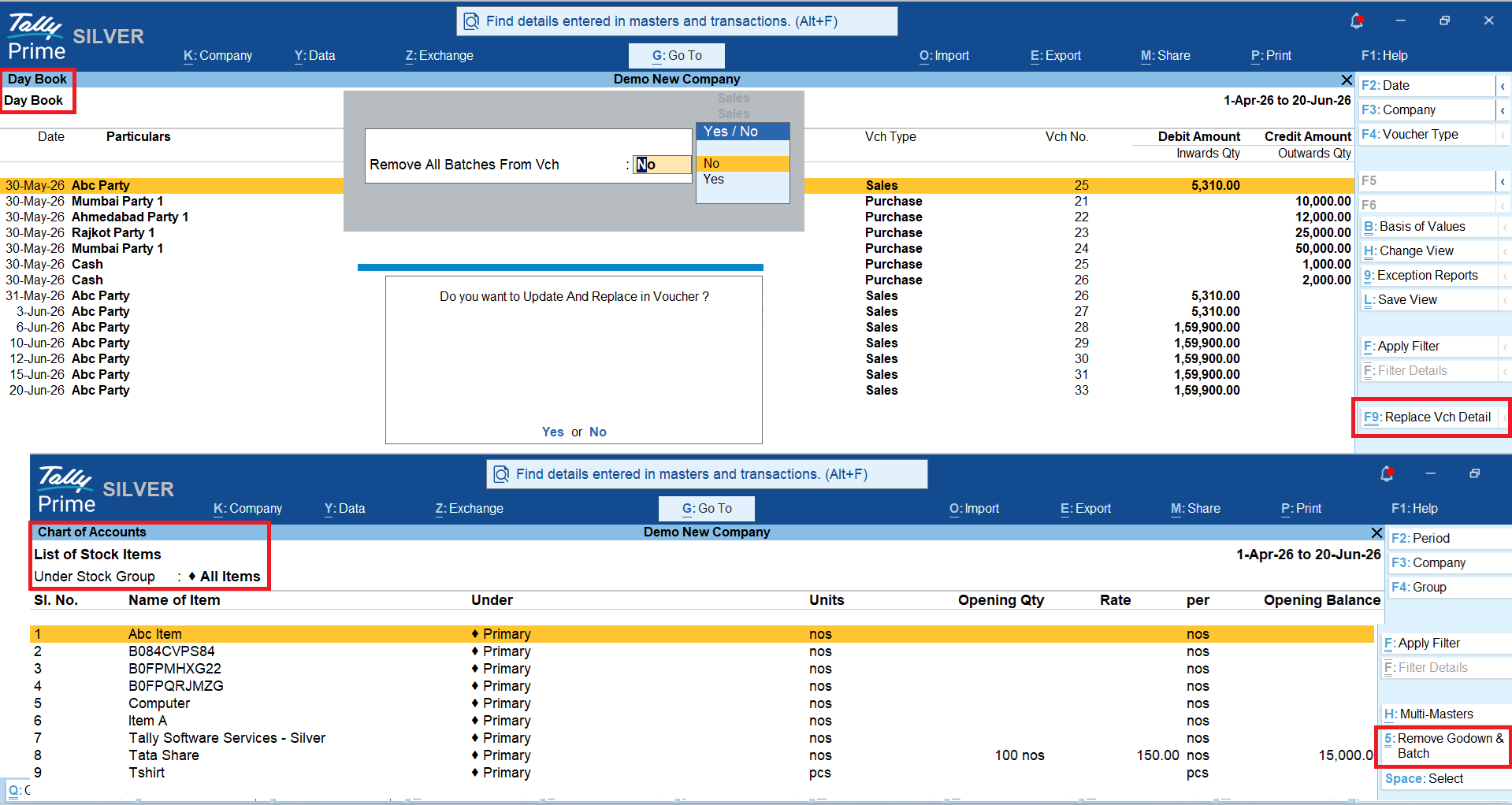Image resolution: width=1512 pixels, height=805 pixels.
Task: Click the F2: Date button
Action: [1427, 86]
